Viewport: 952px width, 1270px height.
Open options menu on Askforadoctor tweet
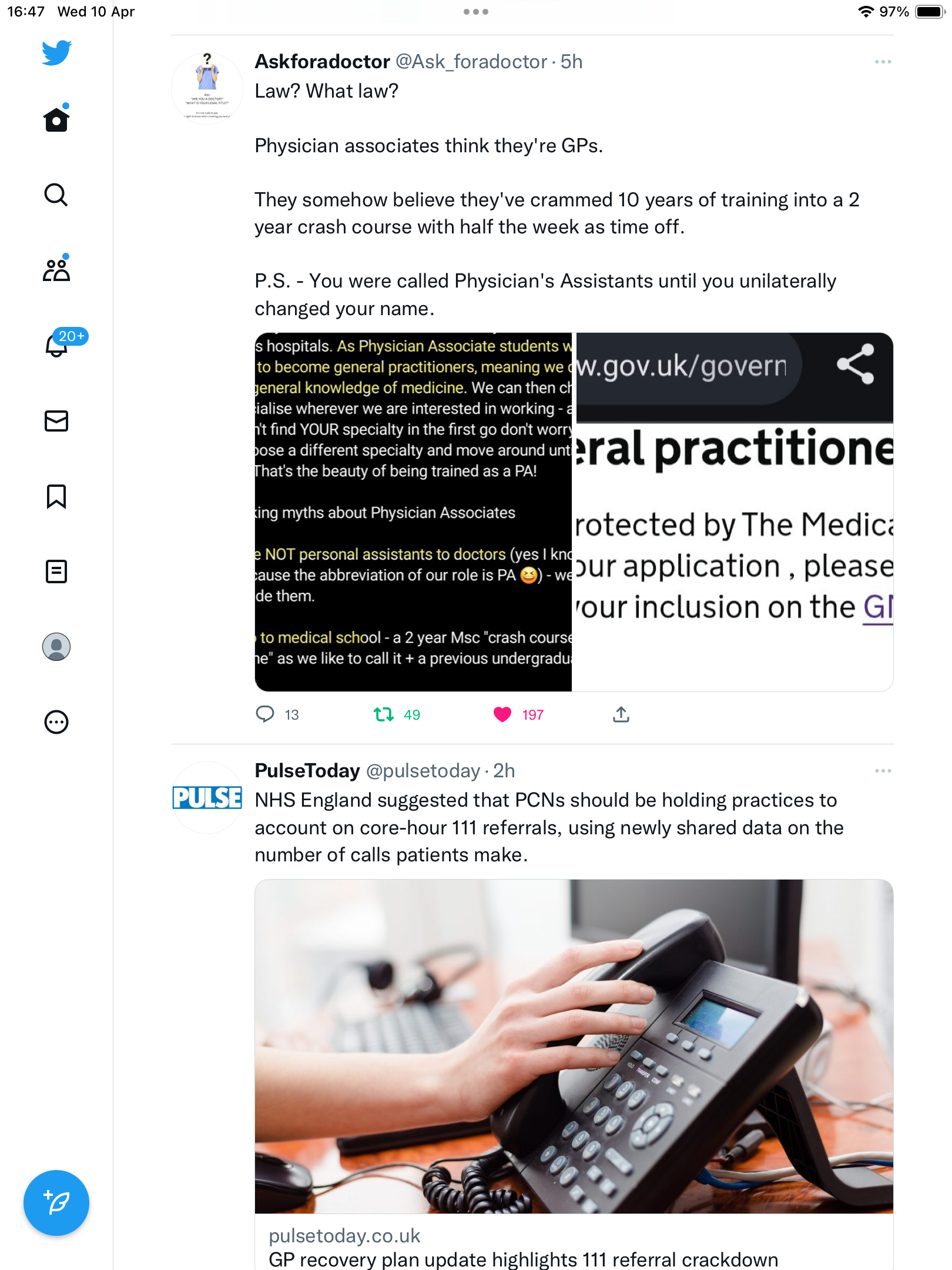coord(883,62)
